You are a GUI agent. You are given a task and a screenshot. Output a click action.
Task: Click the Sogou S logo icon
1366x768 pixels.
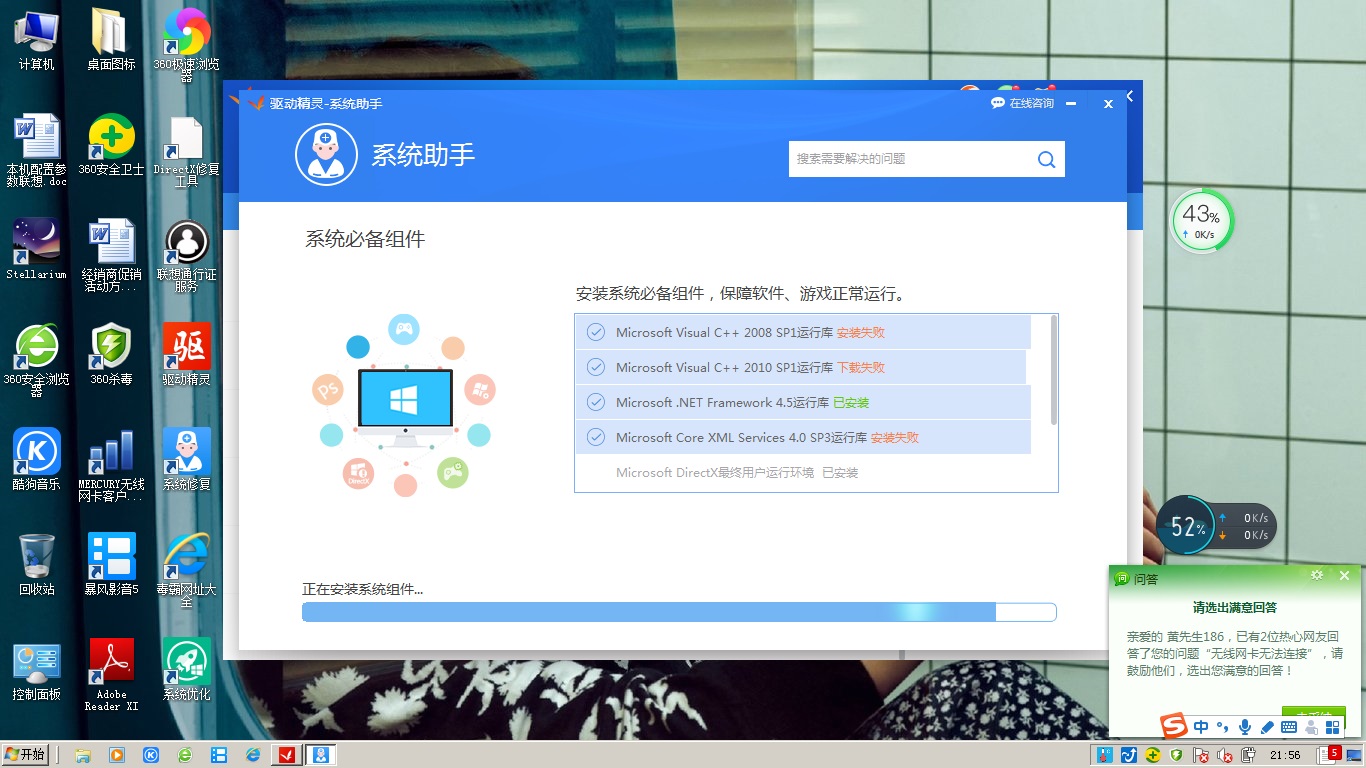(x=1173, y=727)
